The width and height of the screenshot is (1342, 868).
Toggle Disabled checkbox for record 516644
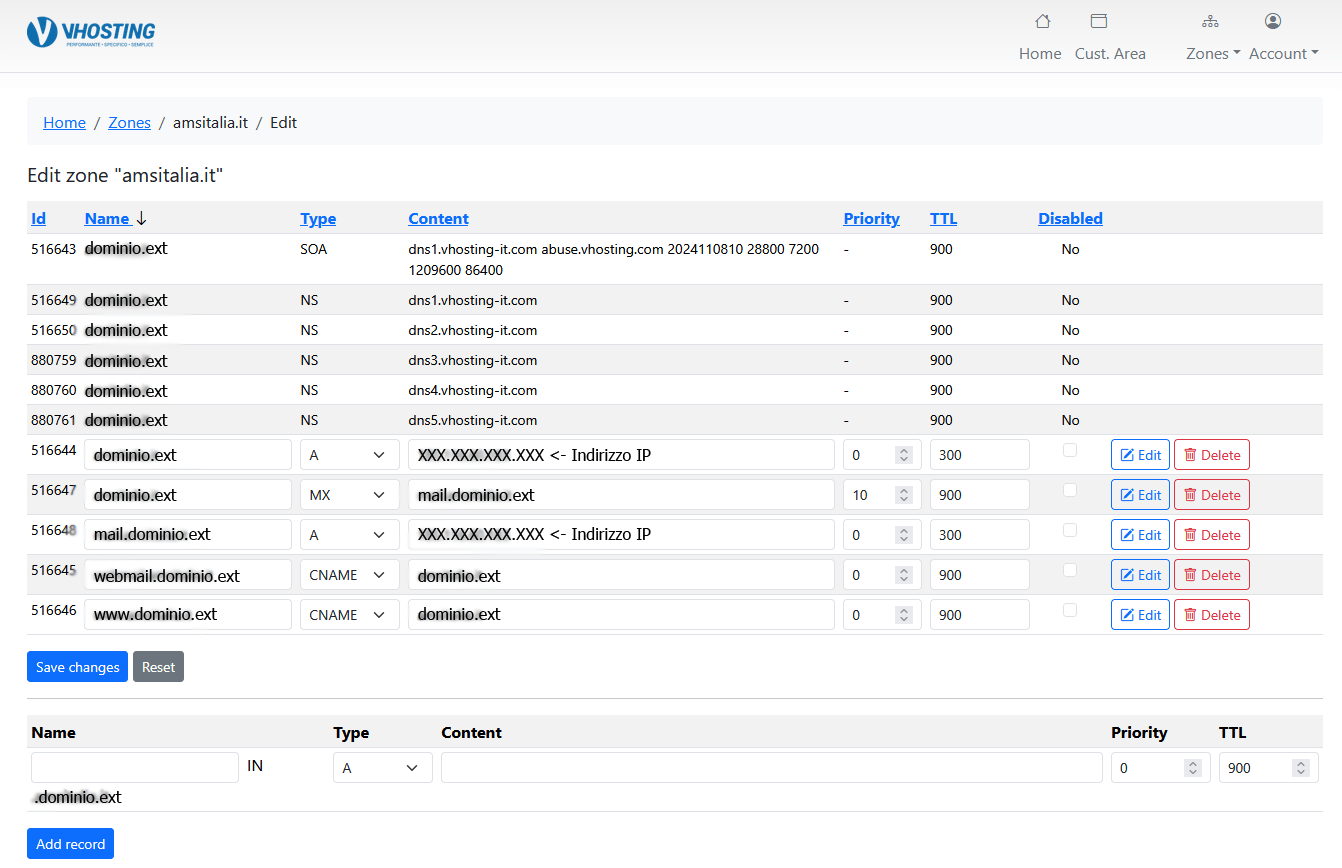pyautogui.click(x=1070, y=450)
